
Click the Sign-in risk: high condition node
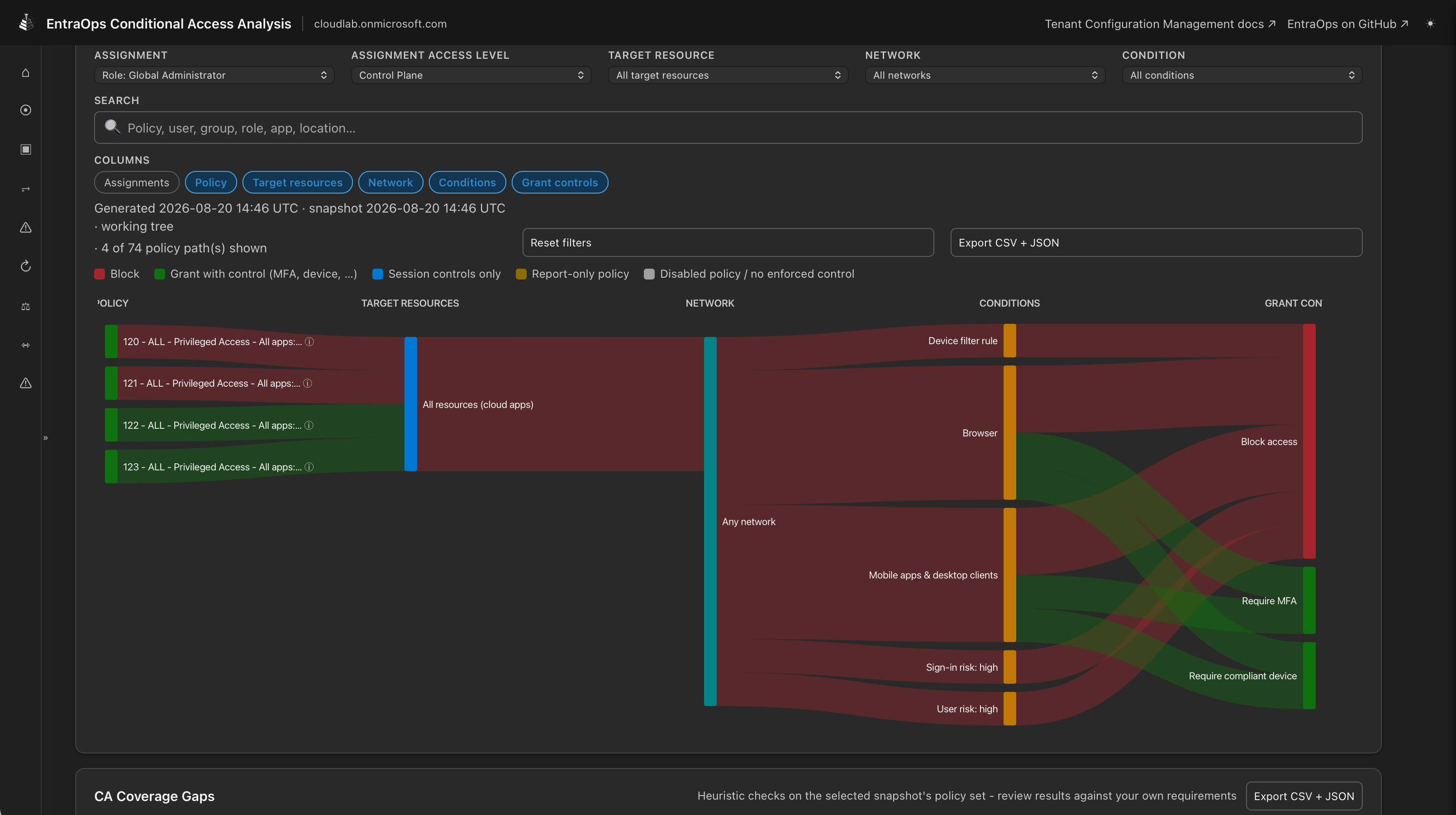pos(1009,667)
